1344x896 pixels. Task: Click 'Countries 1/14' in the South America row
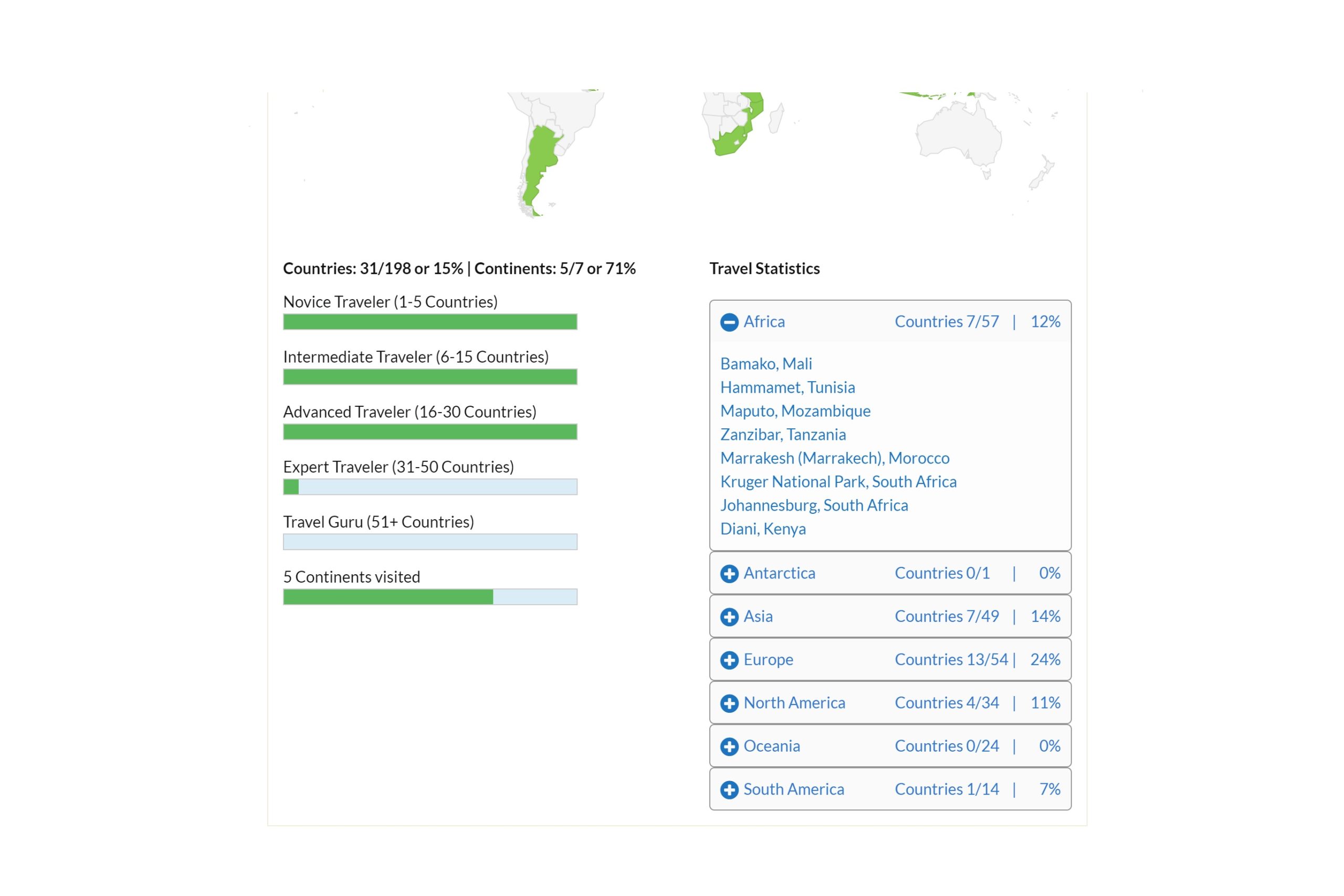(947, 789)
